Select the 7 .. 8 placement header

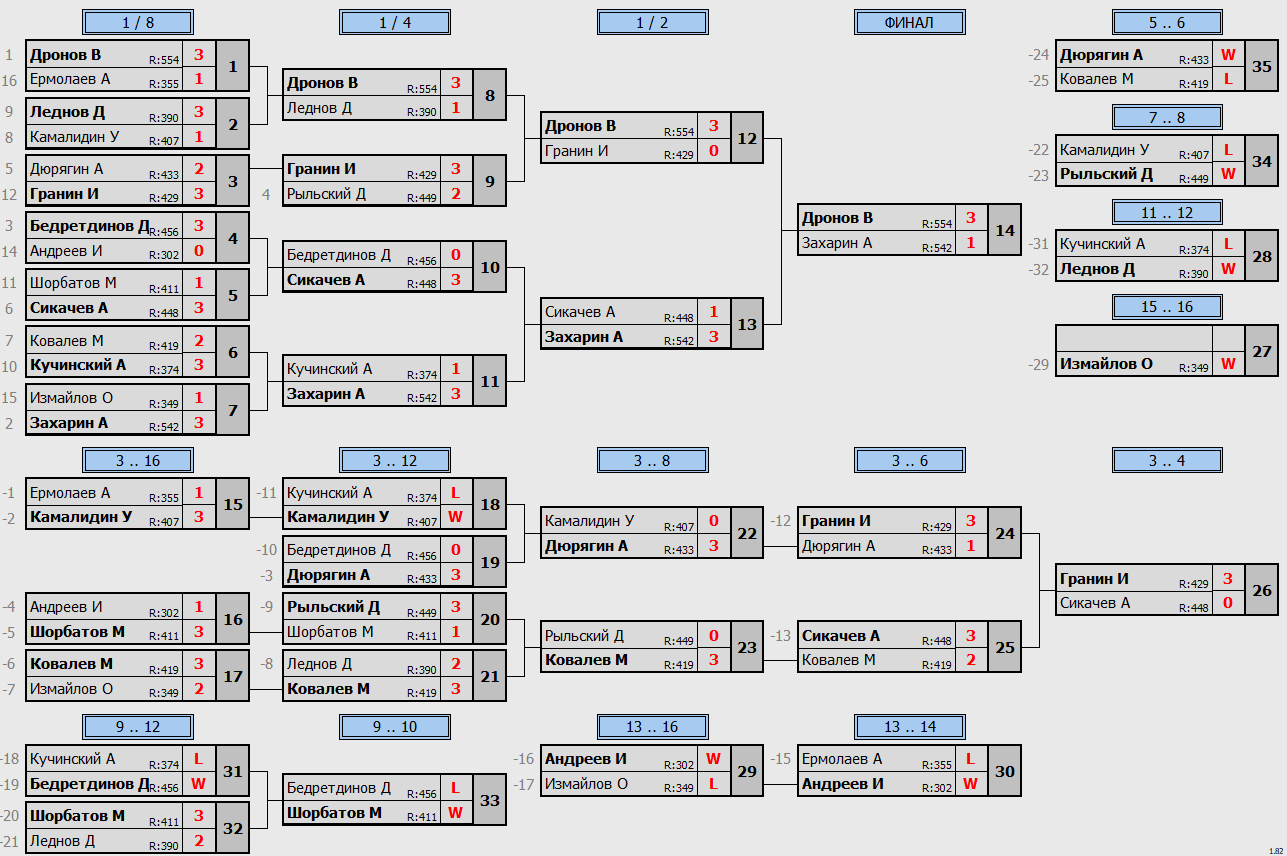[1167, 118]
